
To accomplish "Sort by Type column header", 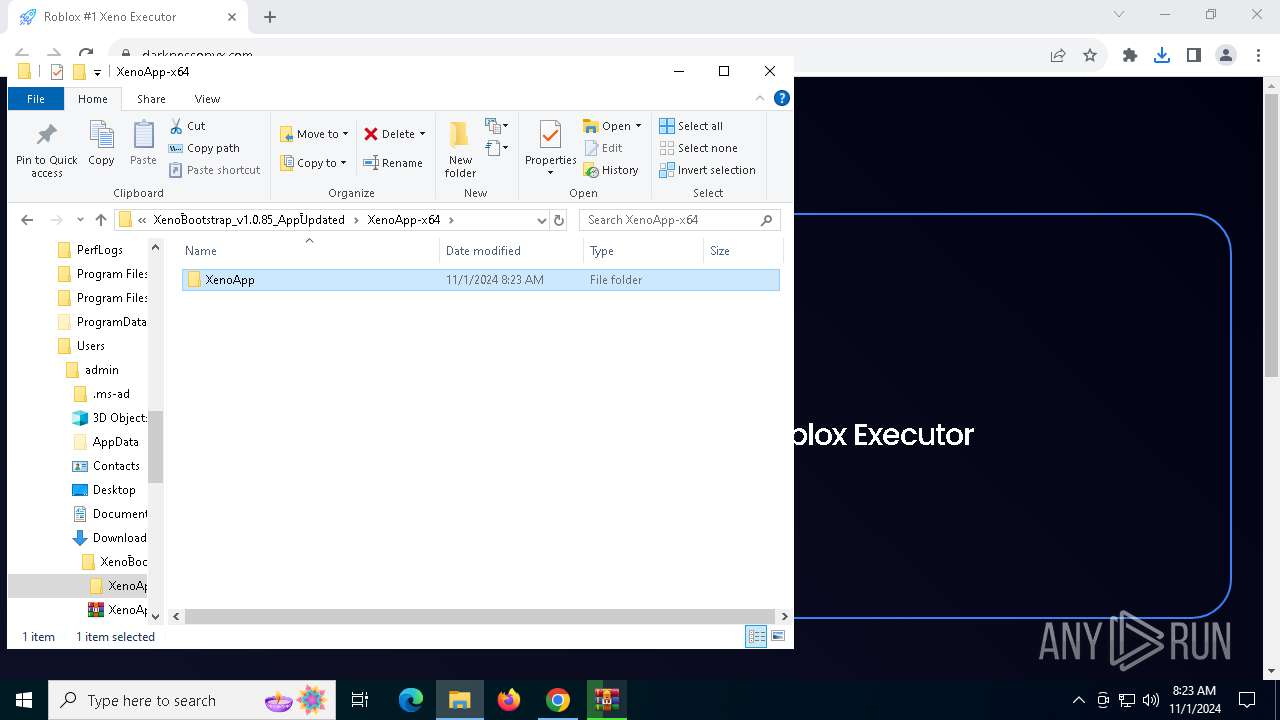I will (x=643, y=251).
